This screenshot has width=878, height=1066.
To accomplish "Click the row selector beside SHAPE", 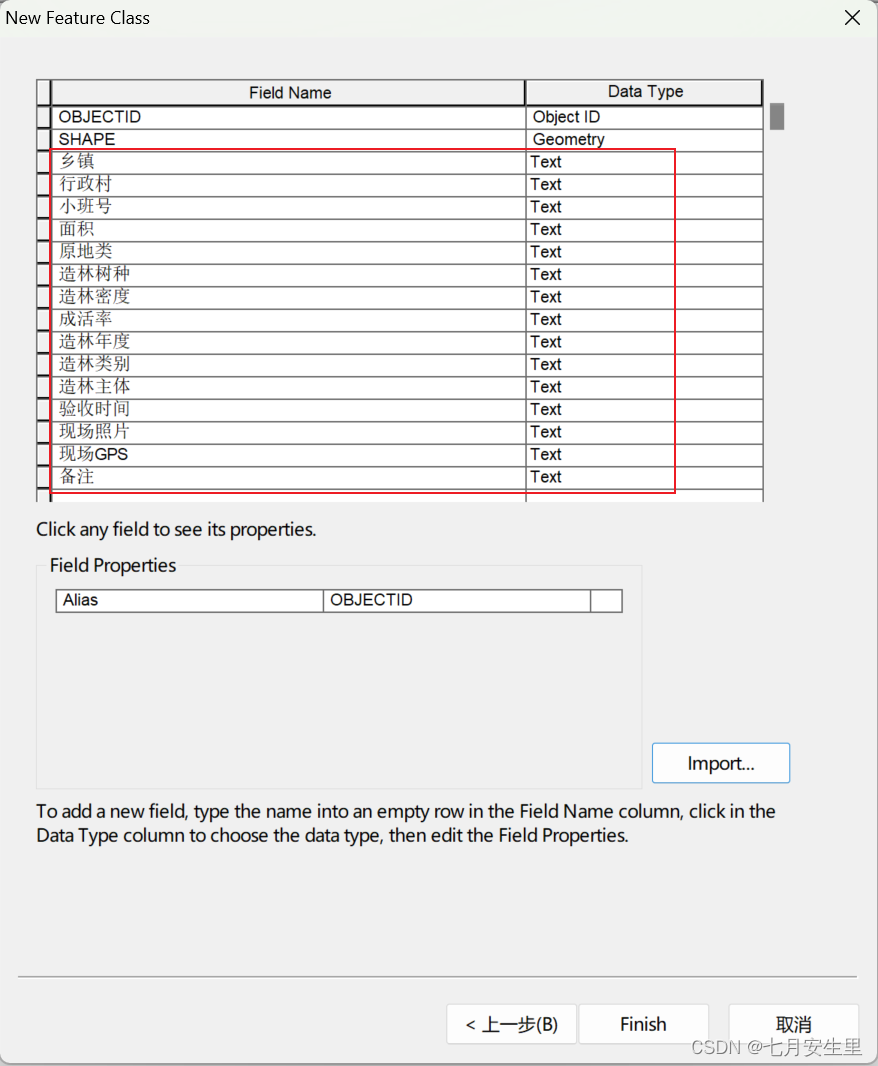I will [44, 139].
